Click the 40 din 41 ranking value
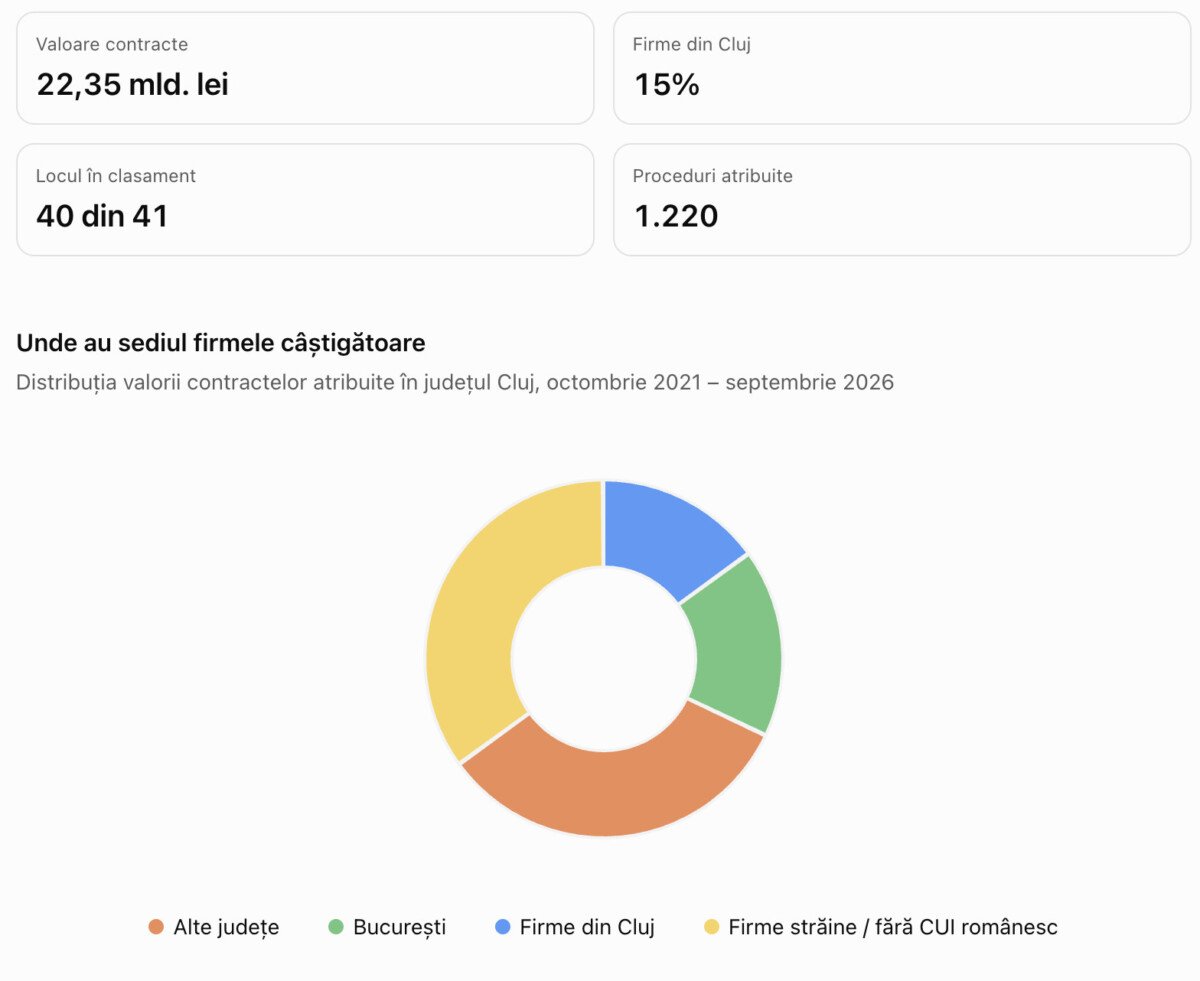This screenshot has height=981, width=1200. 102,216
